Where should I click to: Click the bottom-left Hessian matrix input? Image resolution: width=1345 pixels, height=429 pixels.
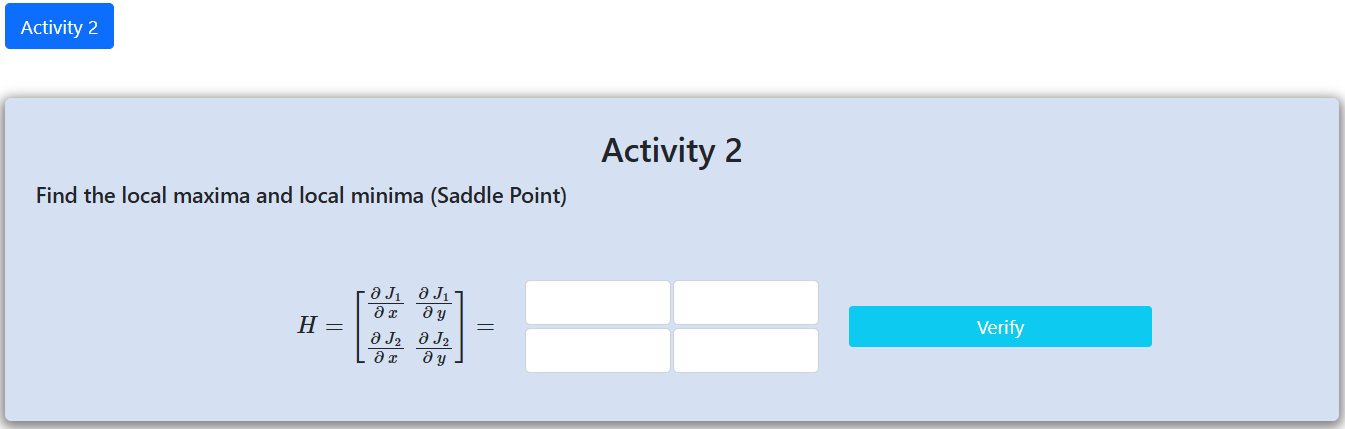597,350
